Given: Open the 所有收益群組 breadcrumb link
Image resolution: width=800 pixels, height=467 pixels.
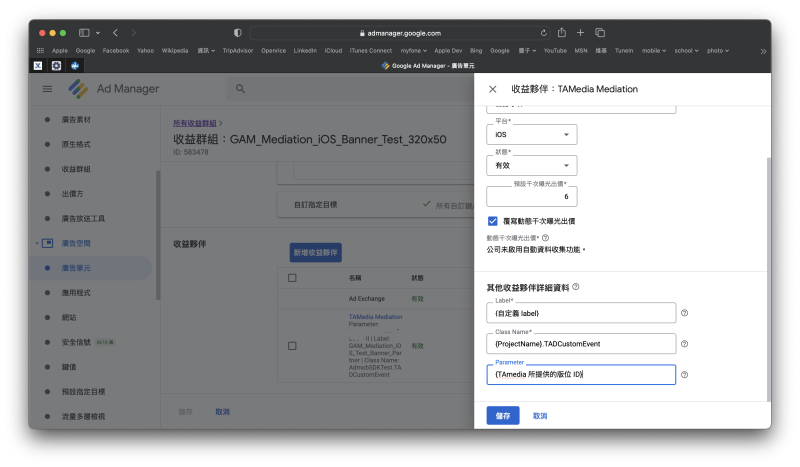Looking at the screenshot, I should (x=194, y=123).
